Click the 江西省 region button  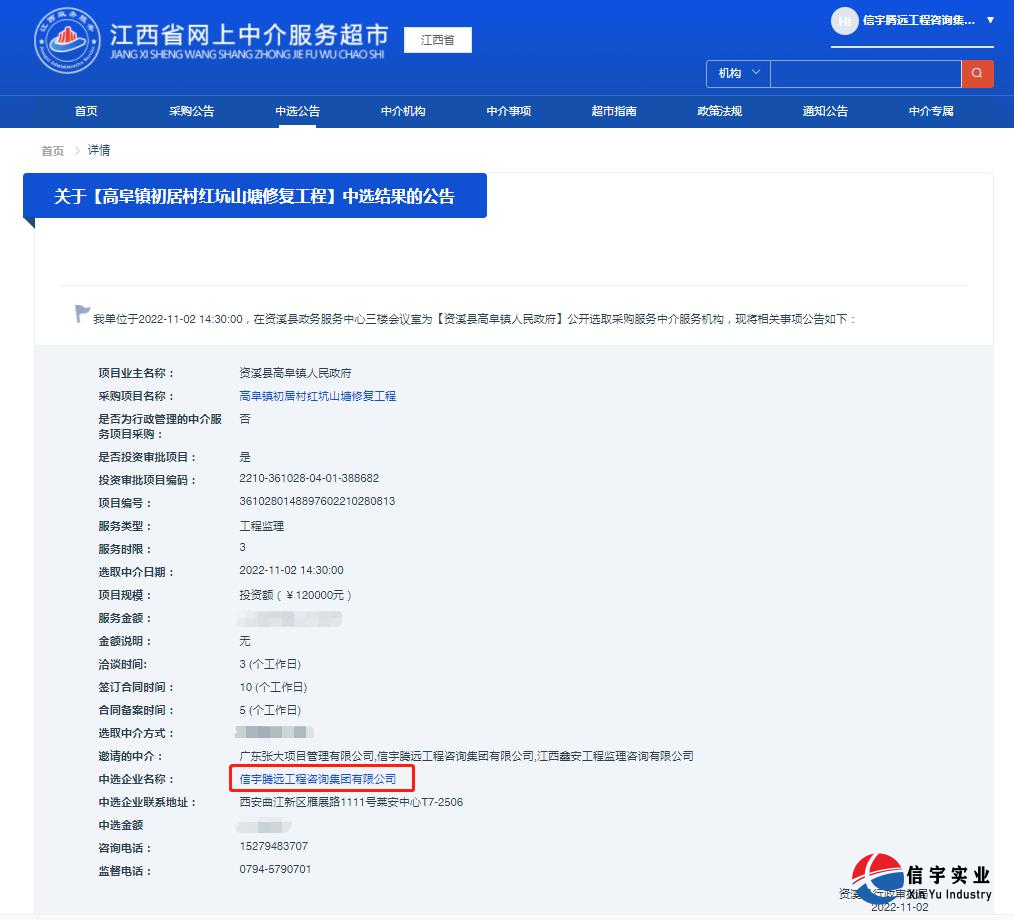[437, 40]
